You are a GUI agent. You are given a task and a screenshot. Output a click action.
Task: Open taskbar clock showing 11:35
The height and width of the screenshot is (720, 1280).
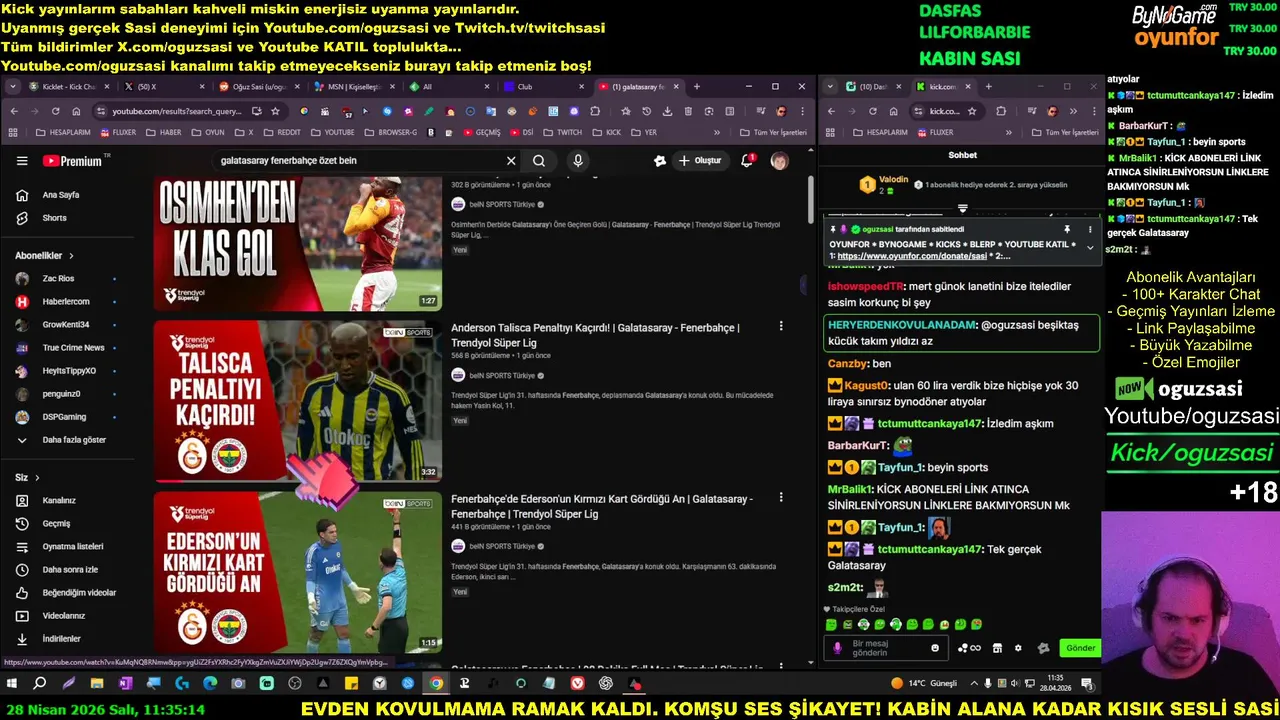(1055, 684)
